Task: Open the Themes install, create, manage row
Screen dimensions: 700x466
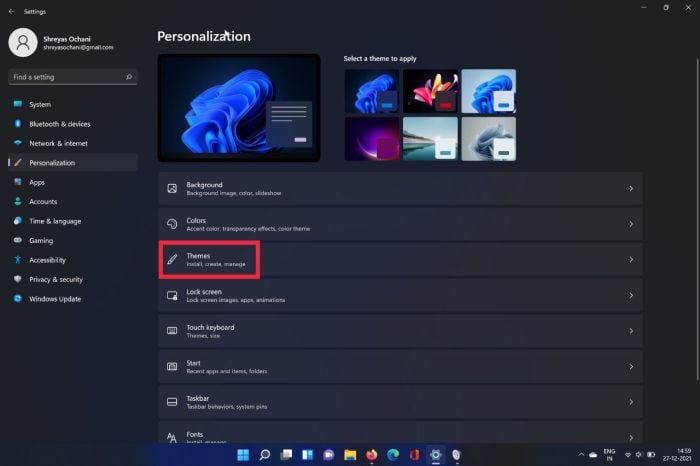Action: [400, 260]
